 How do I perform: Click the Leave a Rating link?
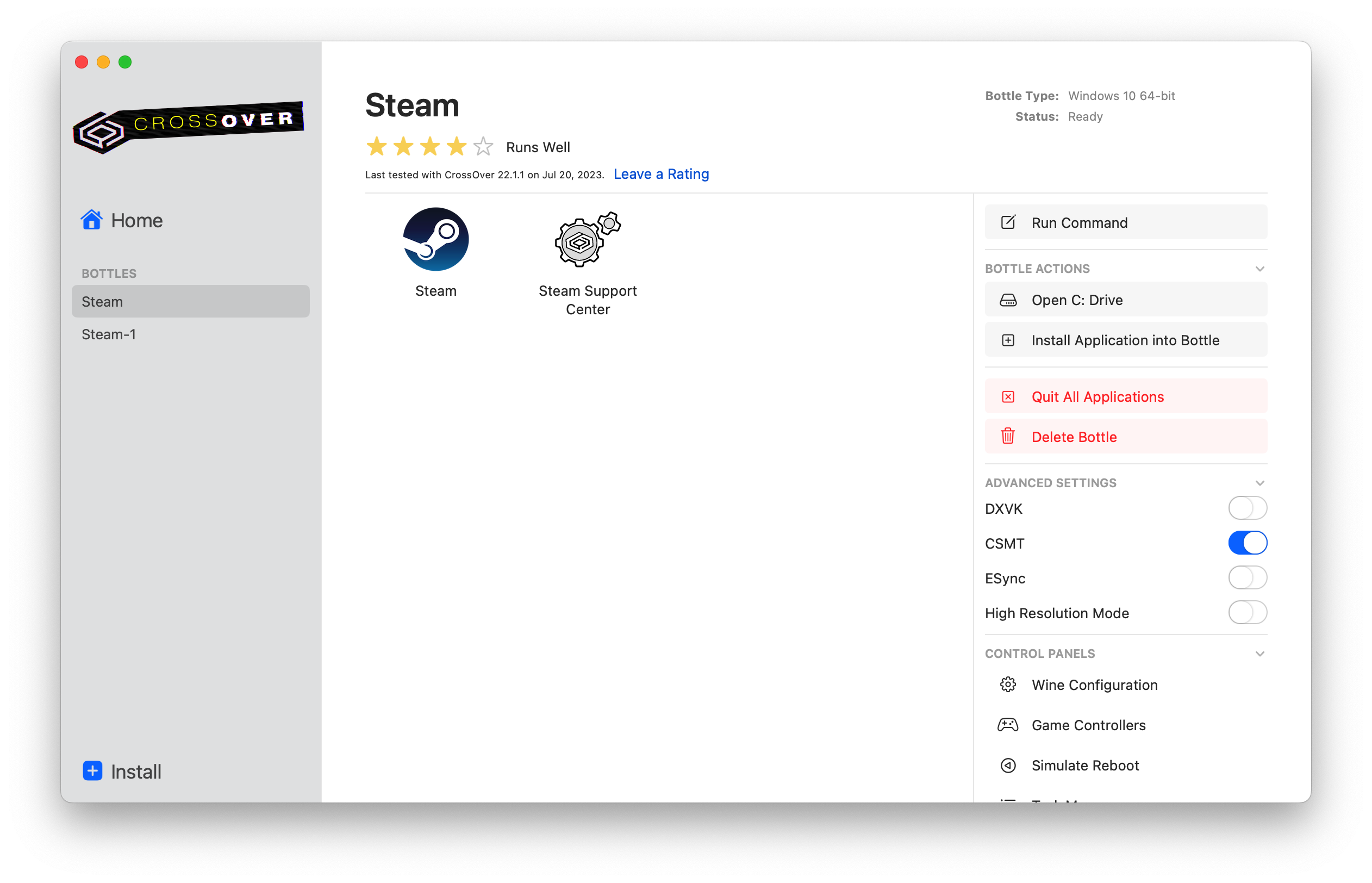pos(661,174)
